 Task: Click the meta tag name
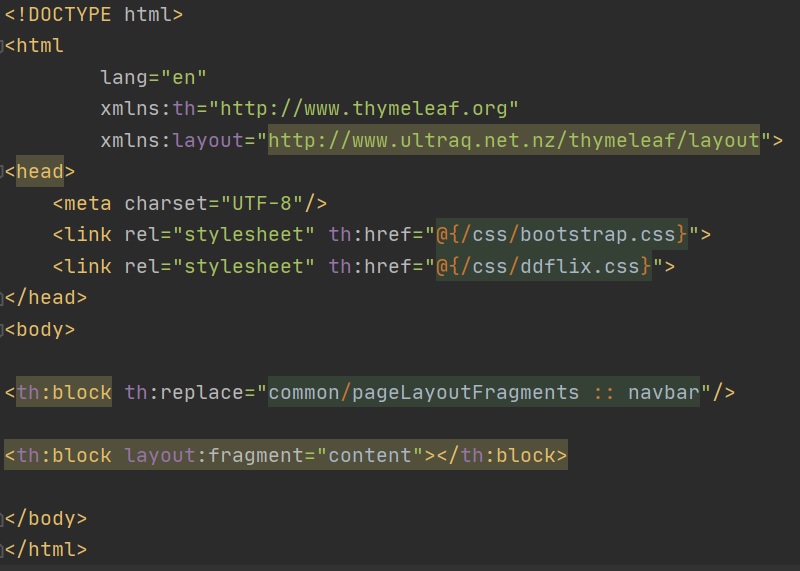[x=88, y=203]
